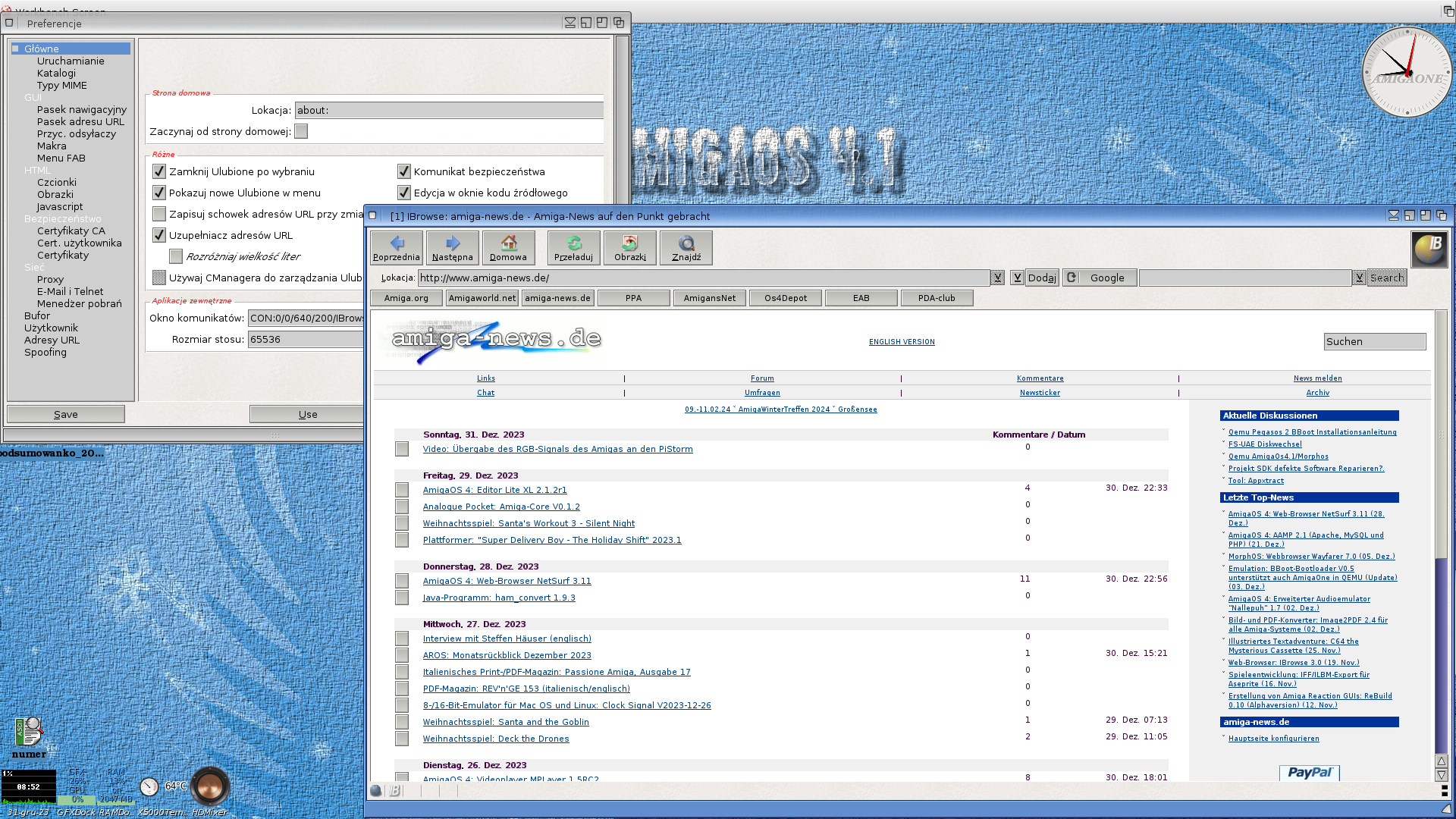Click the article icon beside the PiStorm video news

tap(402, 449)
